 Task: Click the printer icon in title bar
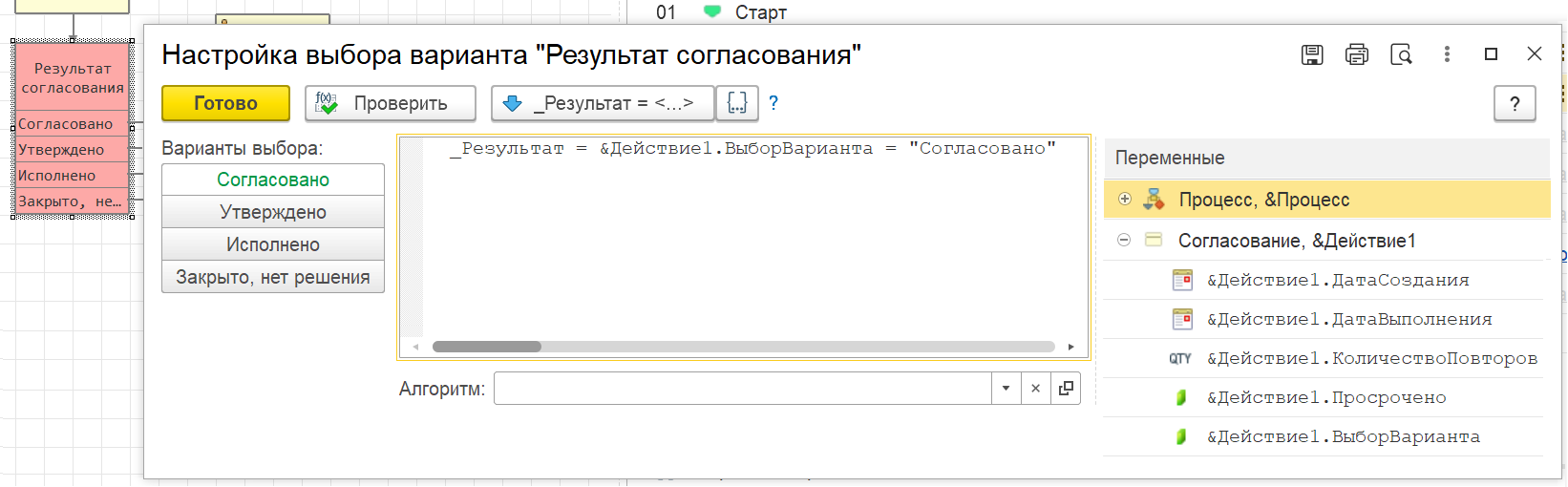click(1356, 54)
